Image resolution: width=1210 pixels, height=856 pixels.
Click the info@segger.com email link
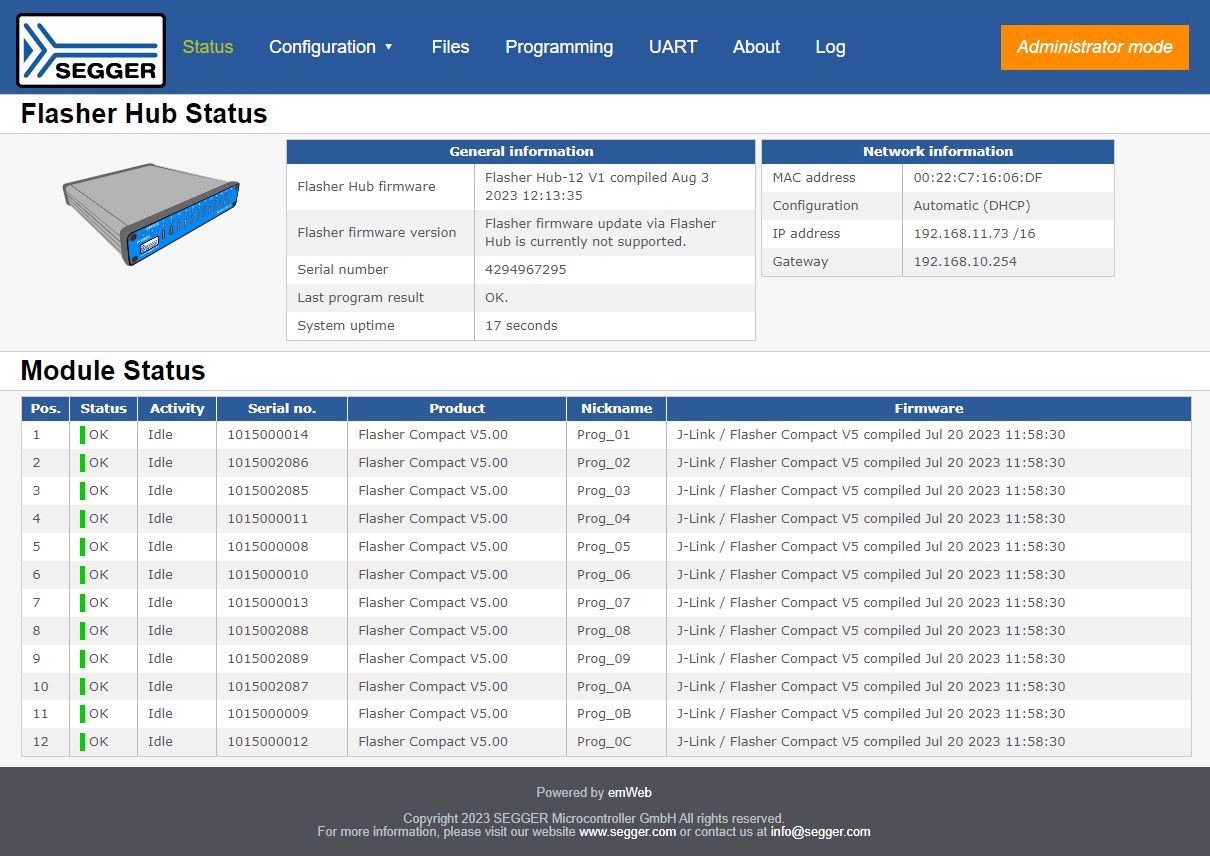[820, 832]
